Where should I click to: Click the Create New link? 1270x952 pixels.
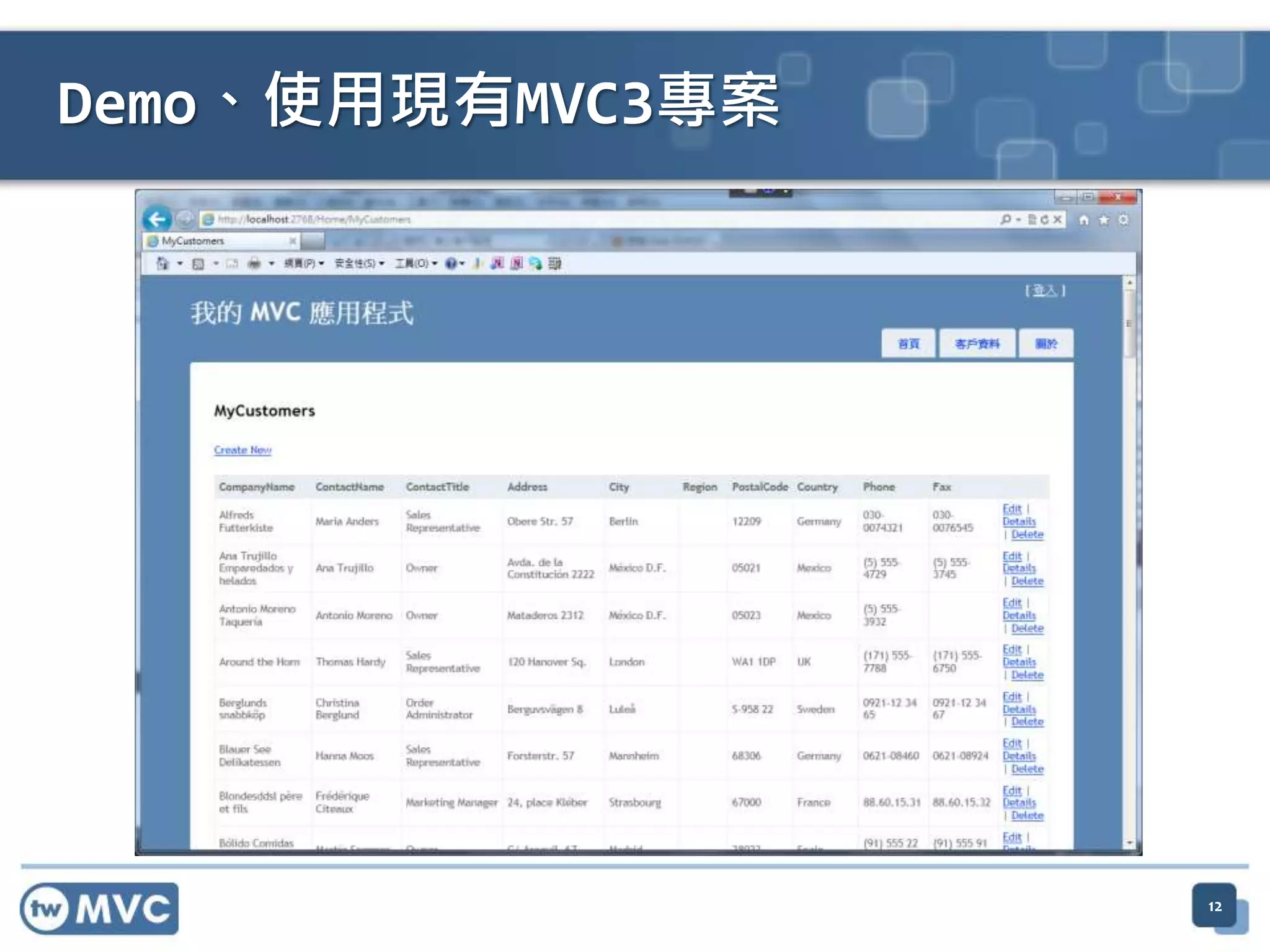pos(242,450)
